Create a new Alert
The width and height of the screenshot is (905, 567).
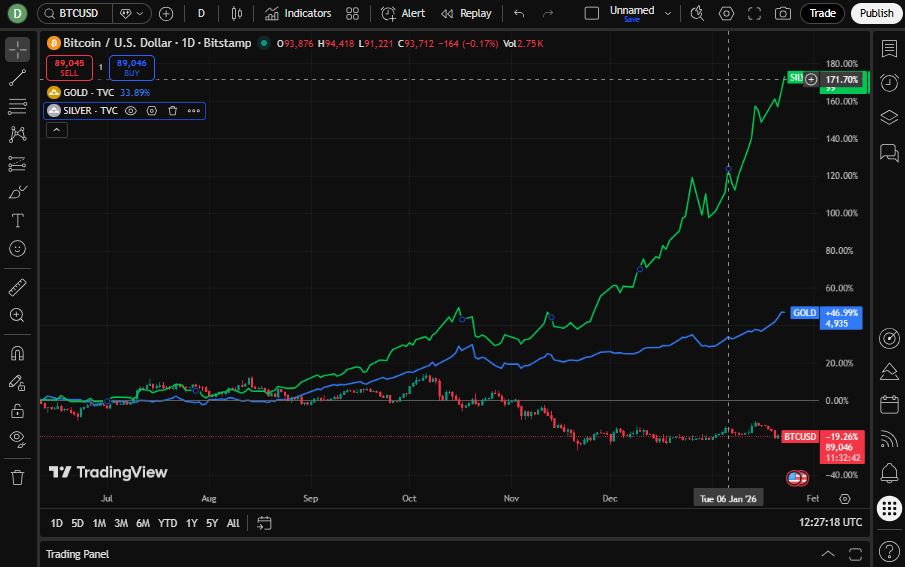coord(403,13)
